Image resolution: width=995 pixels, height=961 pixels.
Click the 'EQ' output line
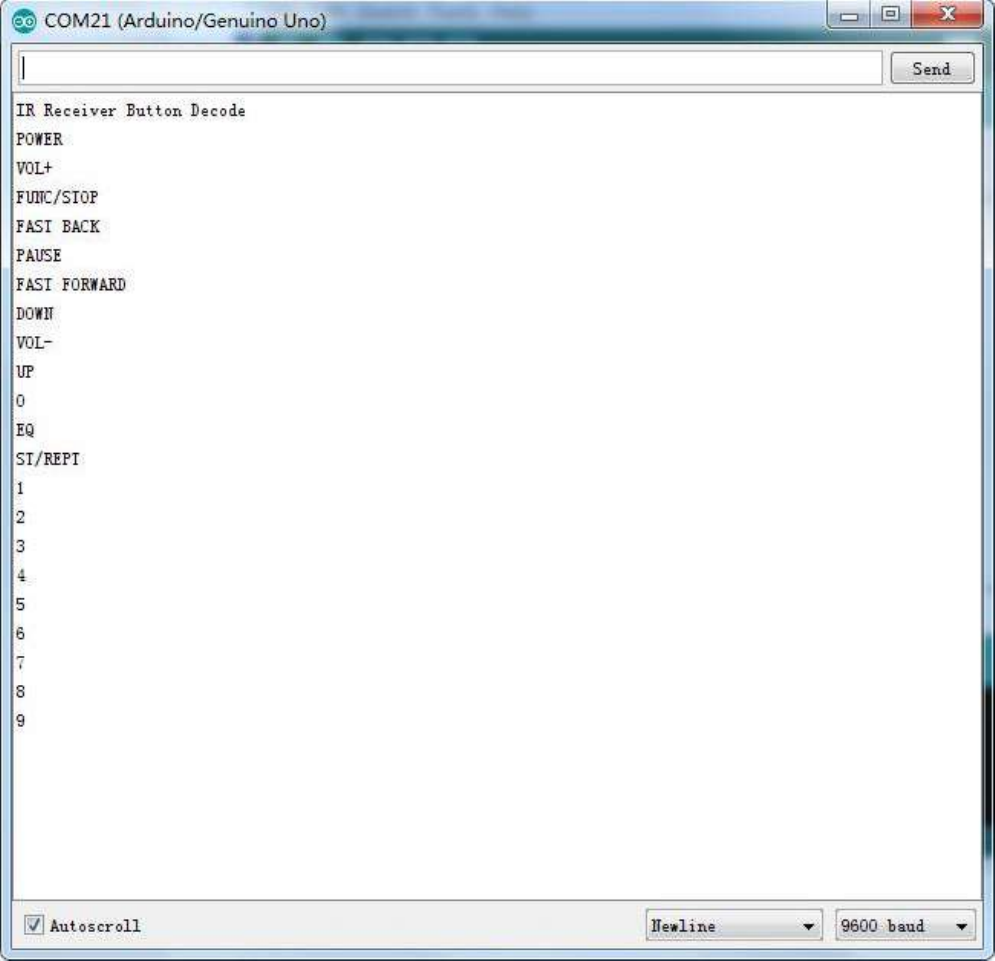coord(25,430)
